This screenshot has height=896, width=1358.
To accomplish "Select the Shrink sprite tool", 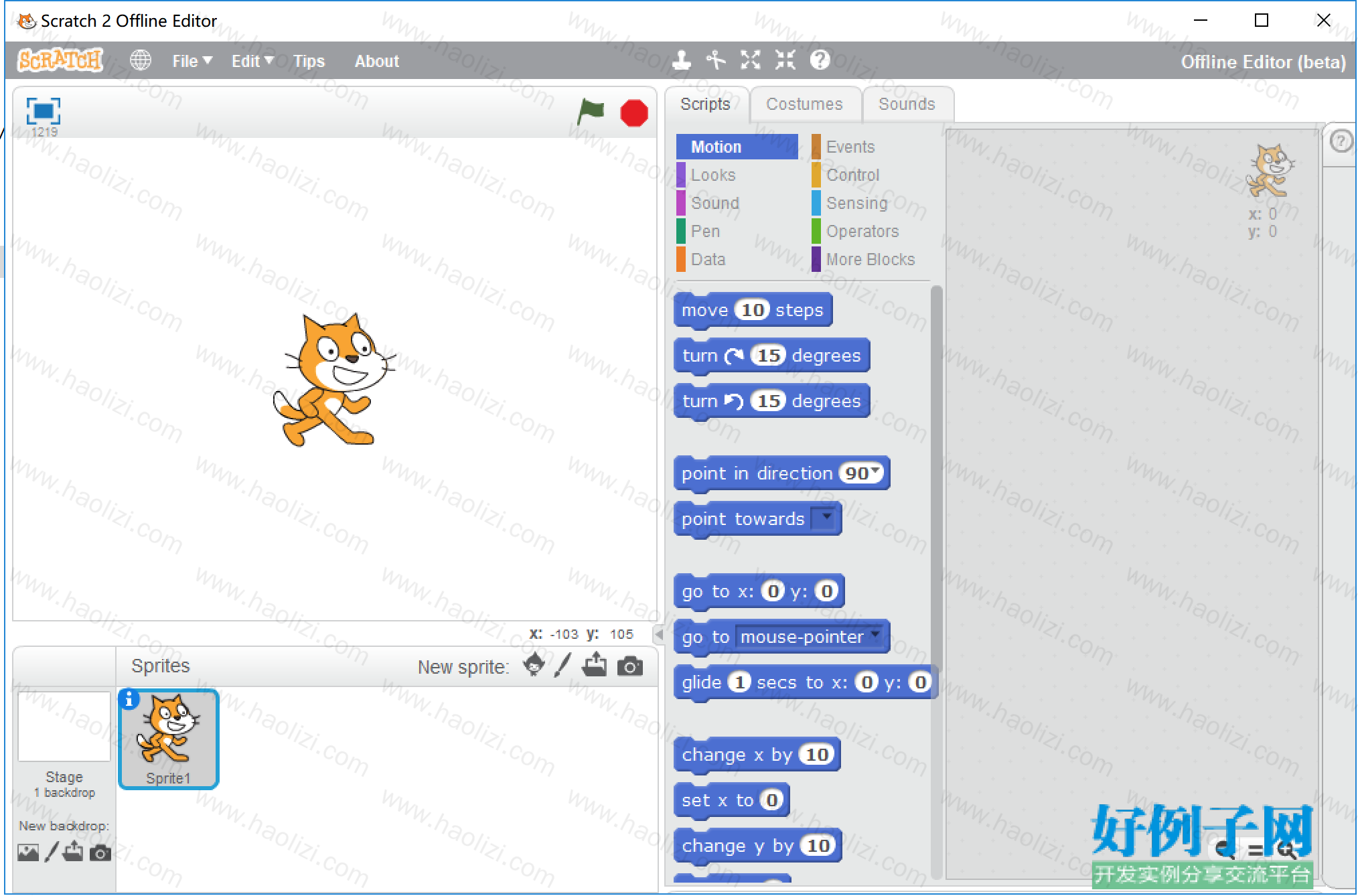I will click(x=785, y=60).
